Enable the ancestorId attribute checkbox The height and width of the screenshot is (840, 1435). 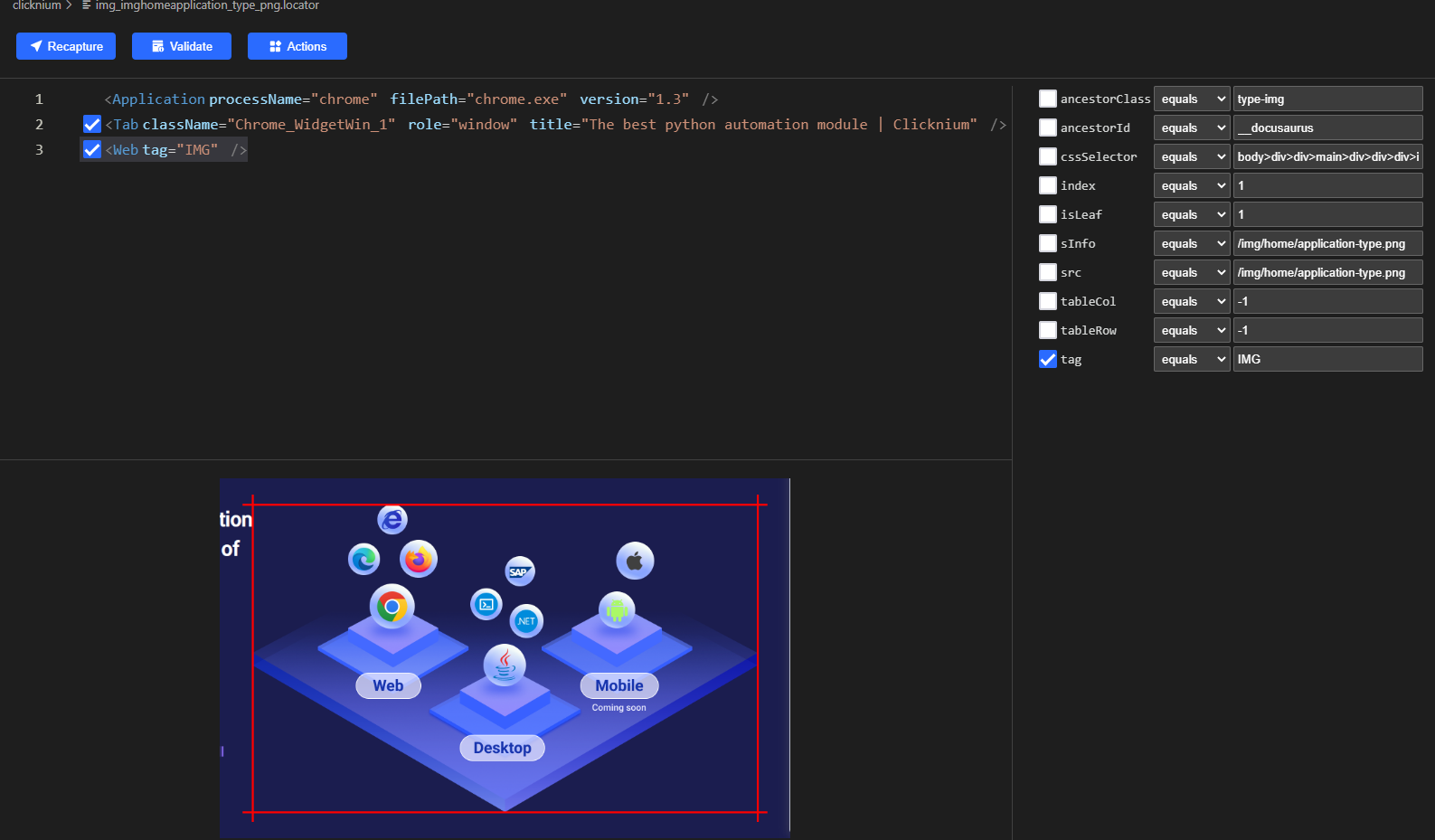1048,127
